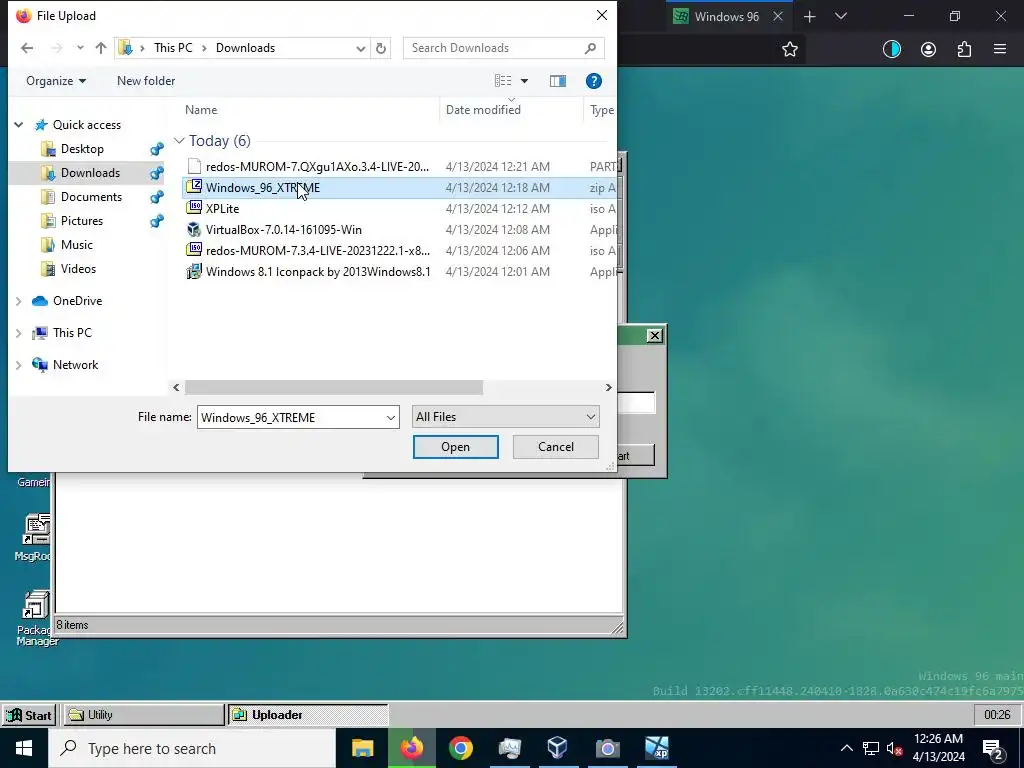Change the view layout icon
1024x768 pixels.
click(x=503, y=81)
